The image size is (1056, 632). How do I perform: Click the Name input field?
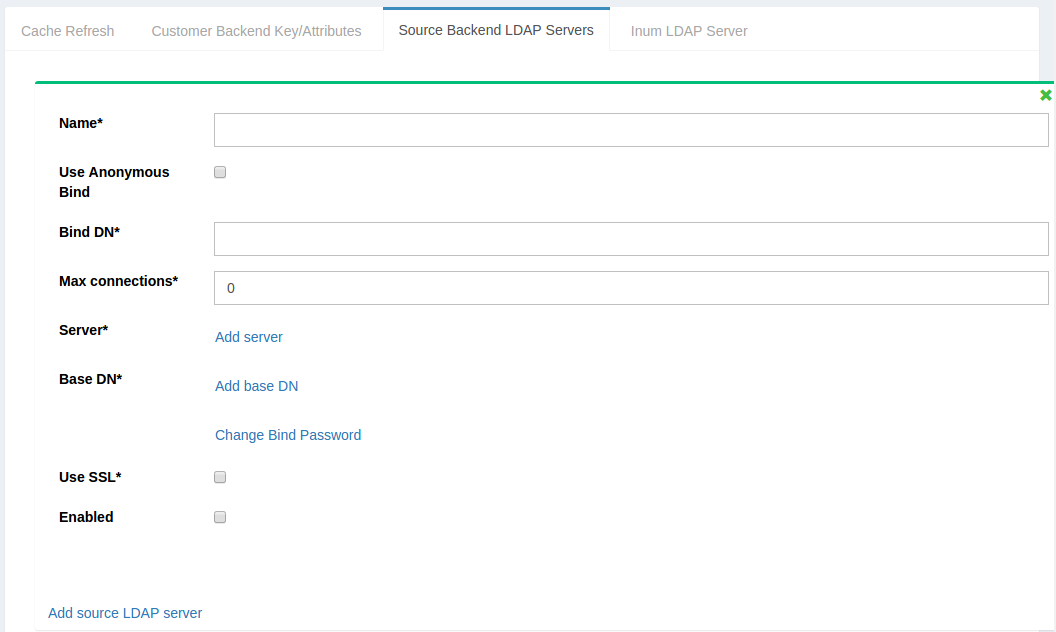631,129
